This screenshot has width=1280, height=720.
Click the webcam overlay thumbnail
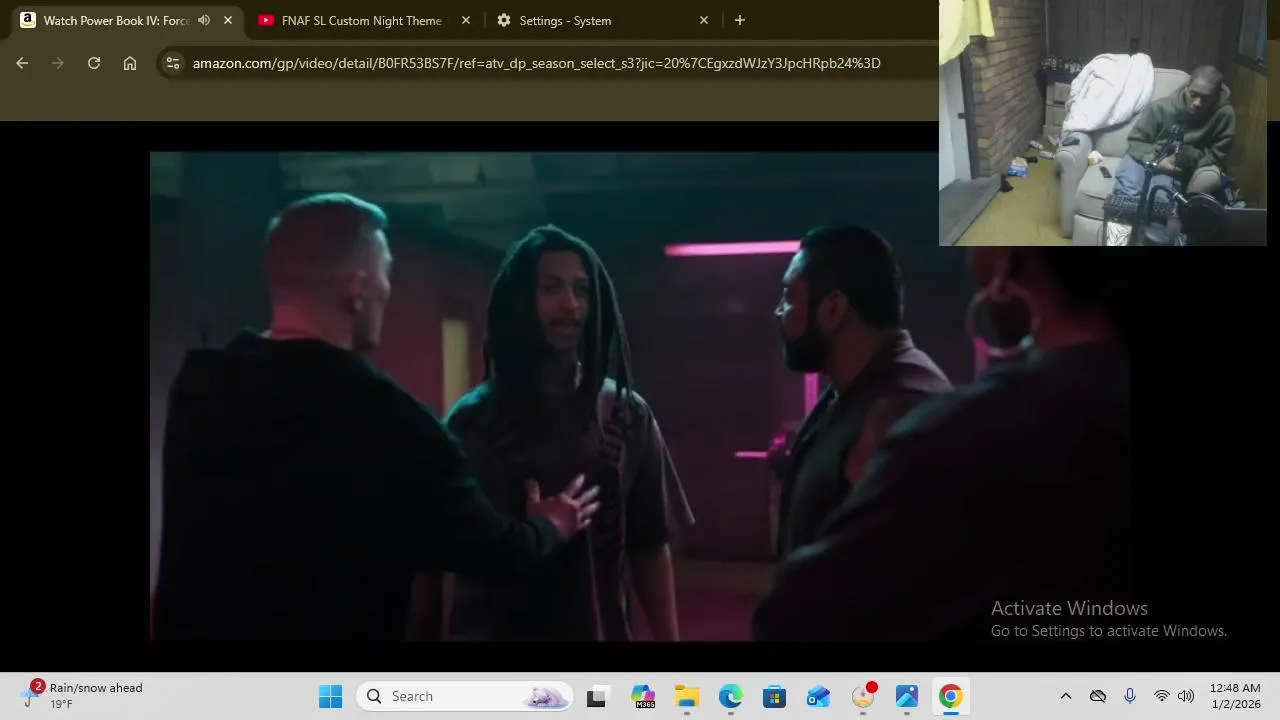tap(1103, 123)
